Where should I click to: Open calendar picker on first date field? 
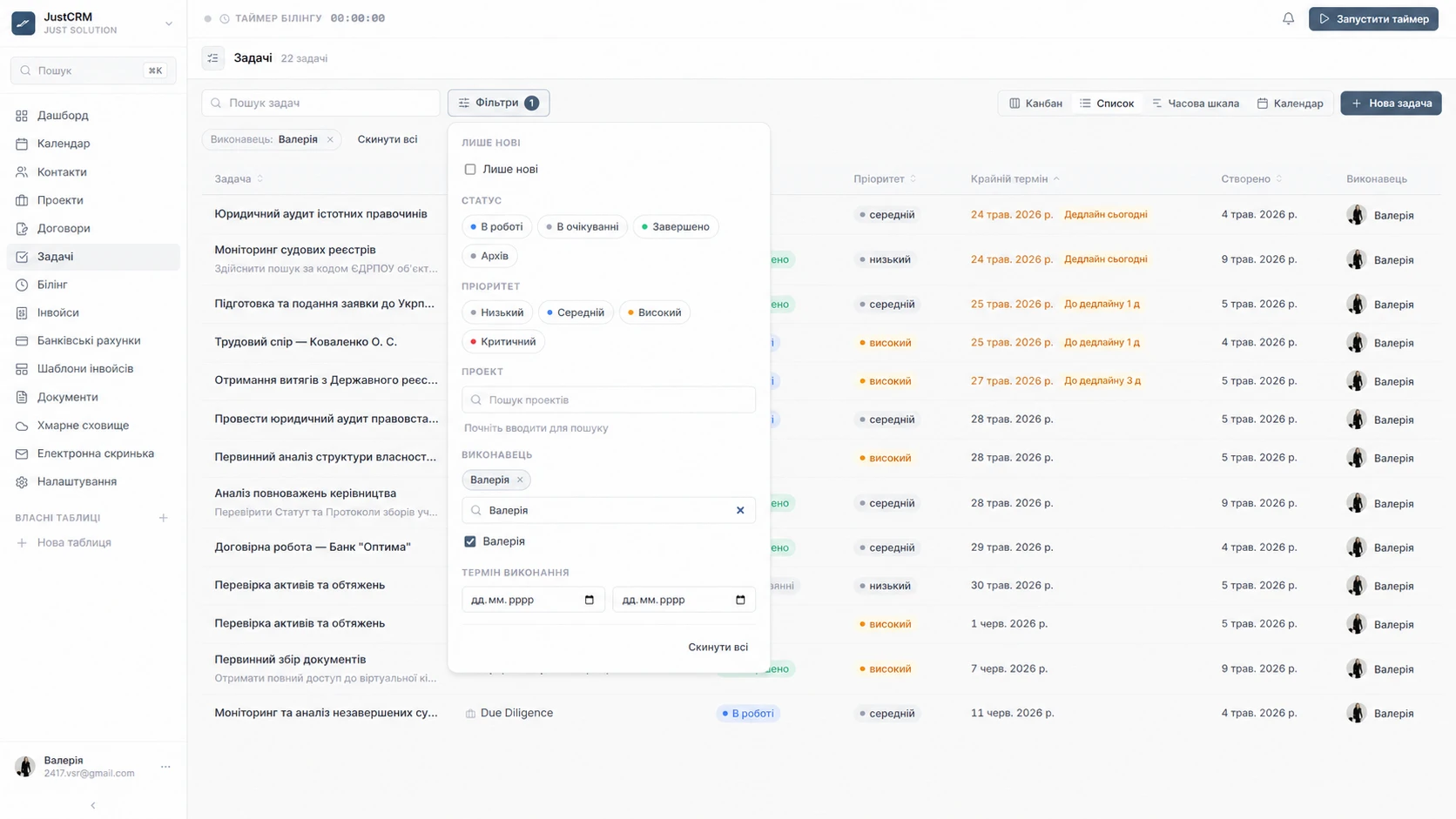(x=590, y=600)
